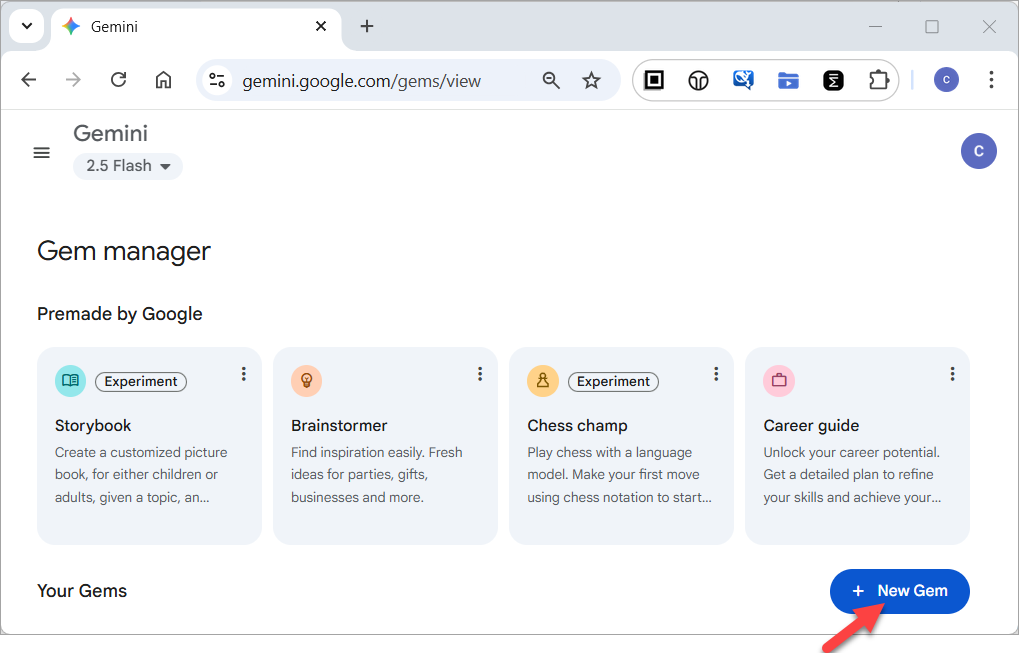Click the Chess champ description text

pyautogui.click(x=619, y=475)
